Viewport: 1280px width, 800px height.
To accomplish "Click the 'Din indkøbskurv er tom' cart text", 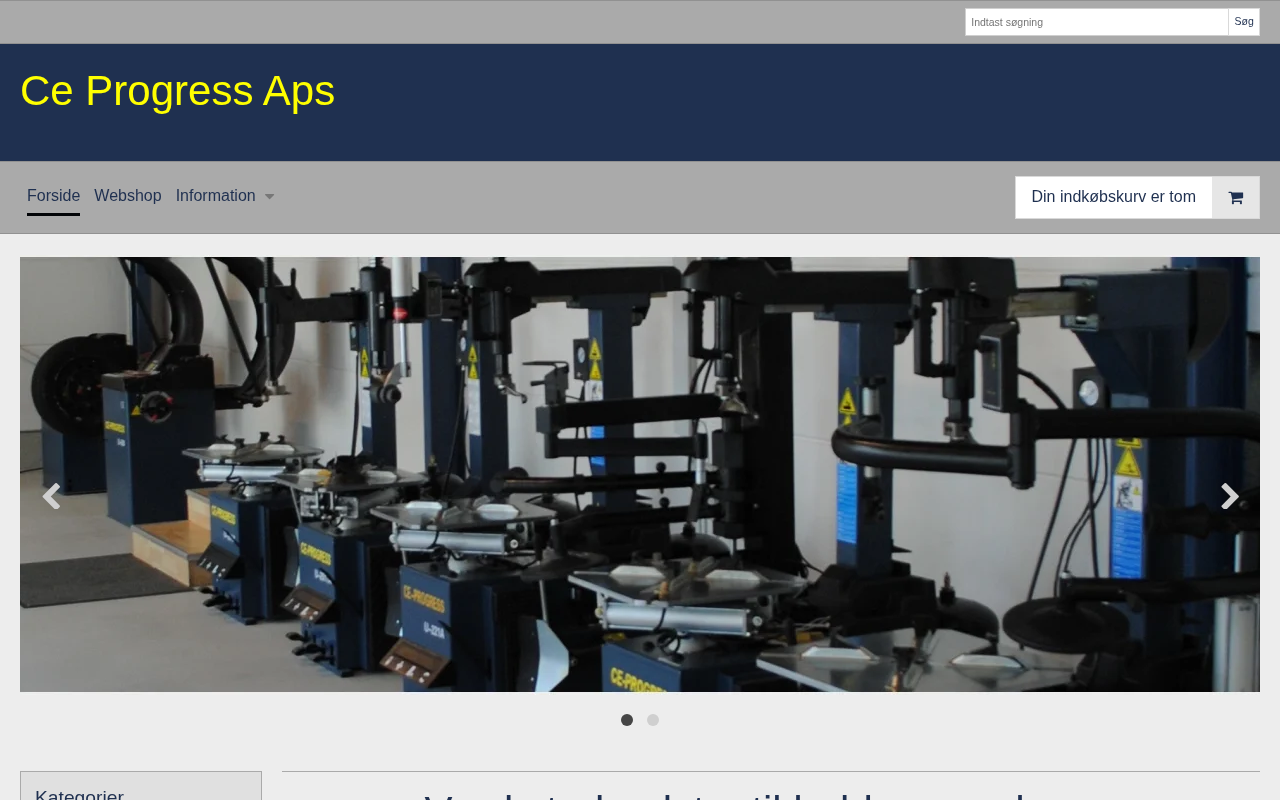I will coord(1113,197).
